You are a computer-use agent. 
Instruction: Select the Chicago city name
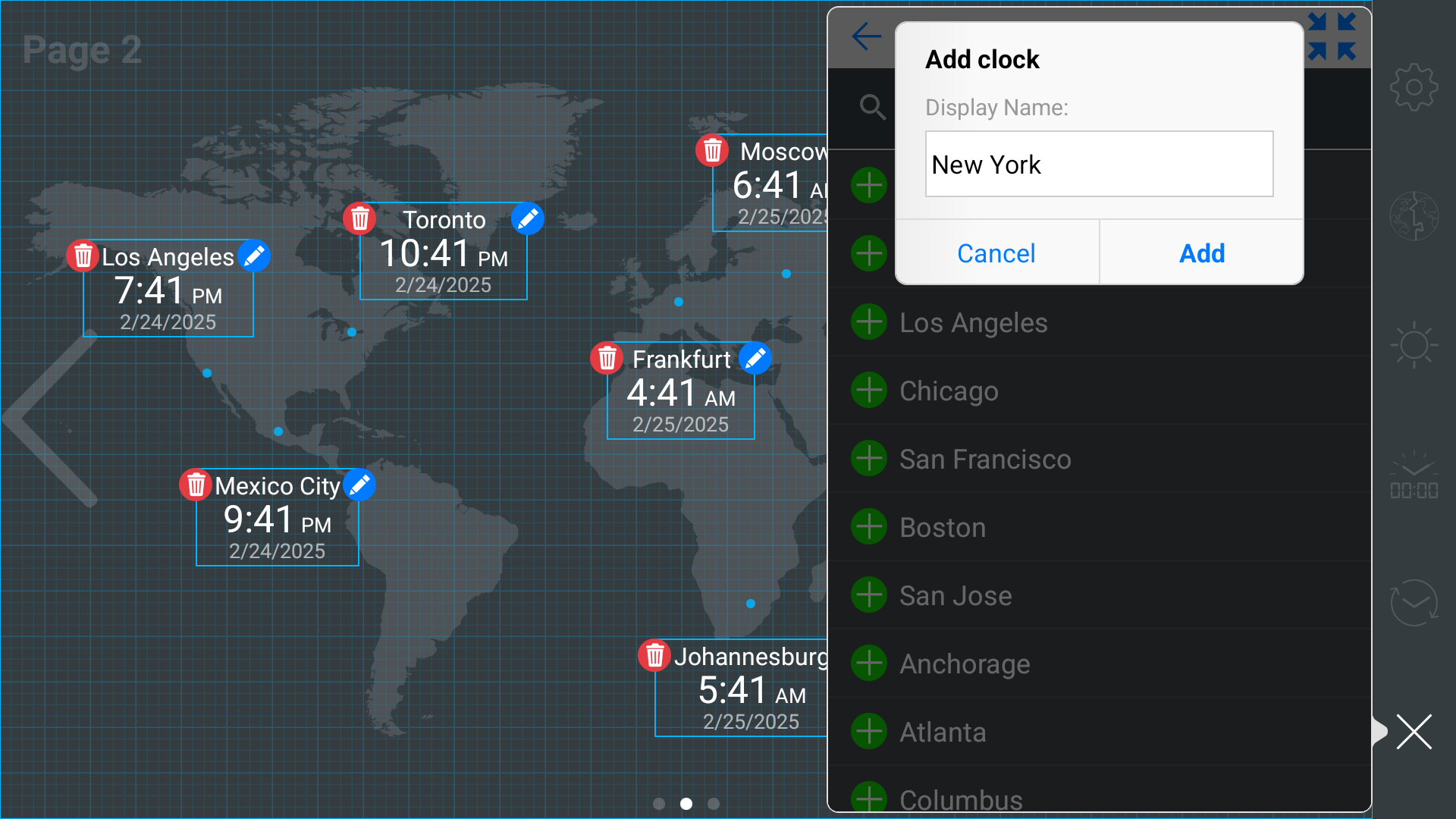pyautogui.click(x=949, y=391)
